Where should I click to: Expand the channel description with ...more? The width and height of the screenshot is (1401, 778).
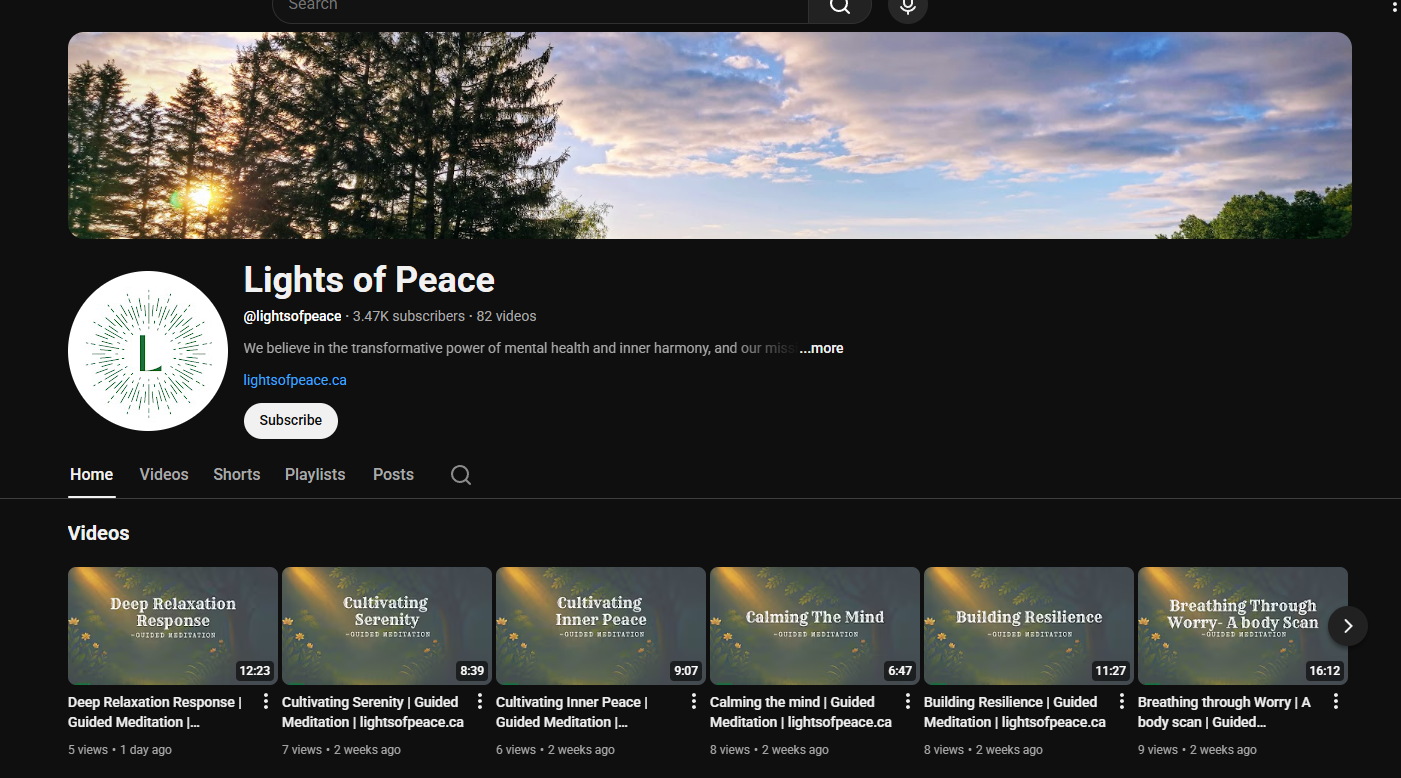click(820, 347)
